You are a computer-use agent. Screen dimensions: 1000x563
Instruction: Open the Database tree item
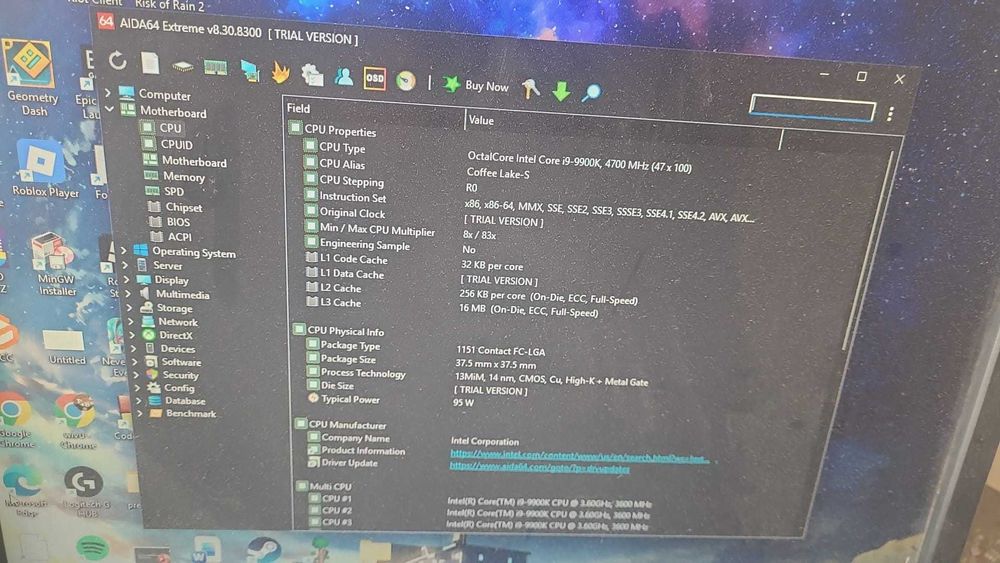coord(185,400)
